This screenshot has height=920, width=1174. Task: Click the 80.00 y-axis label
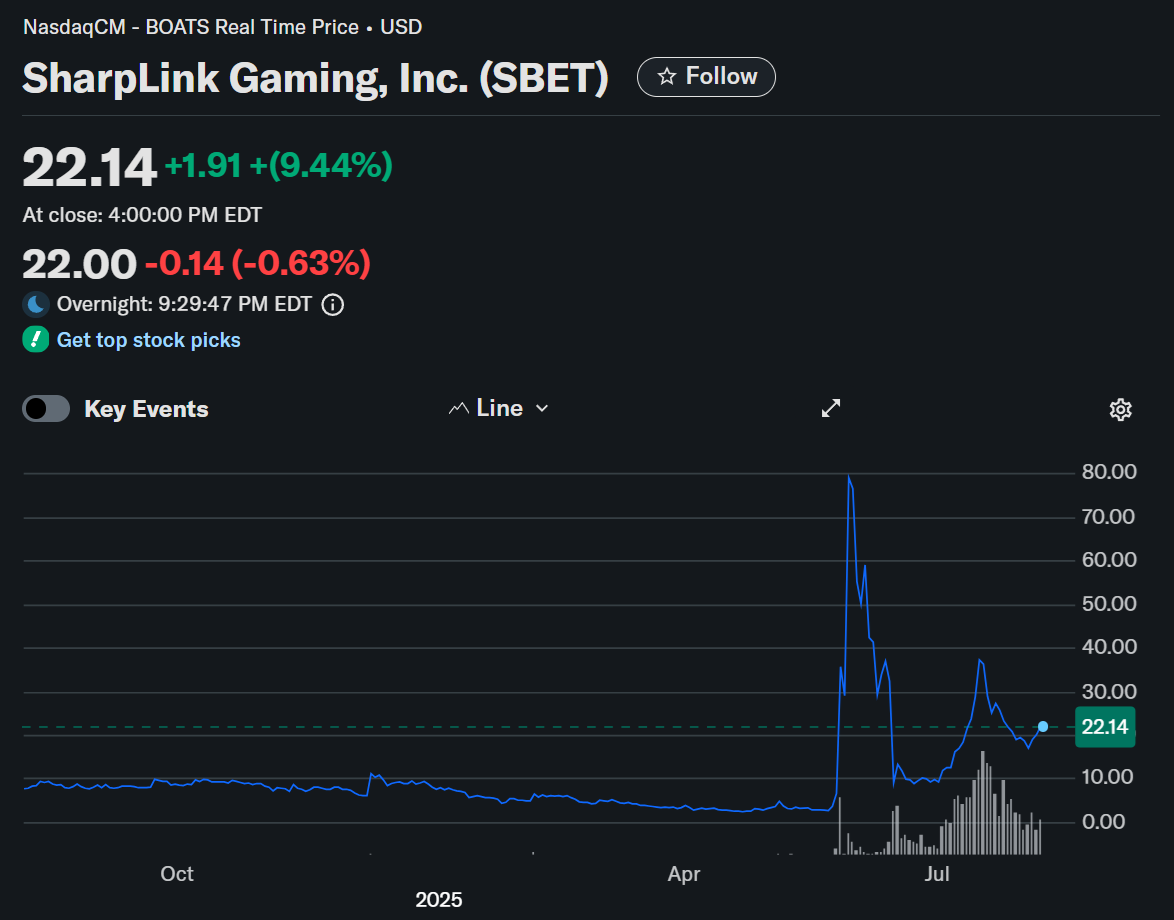click(1110, 472)
